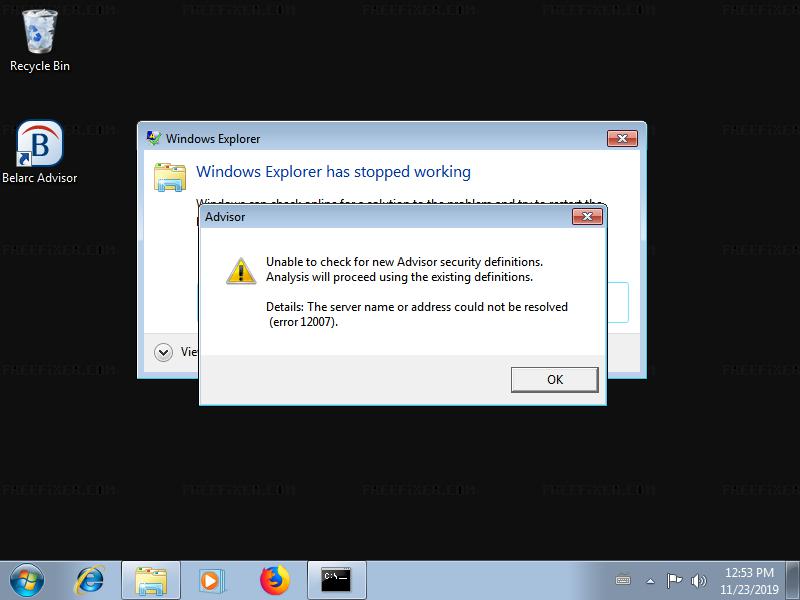Open the clock showing 12:53 PM
Screen dimensions: 800x600
749,581
